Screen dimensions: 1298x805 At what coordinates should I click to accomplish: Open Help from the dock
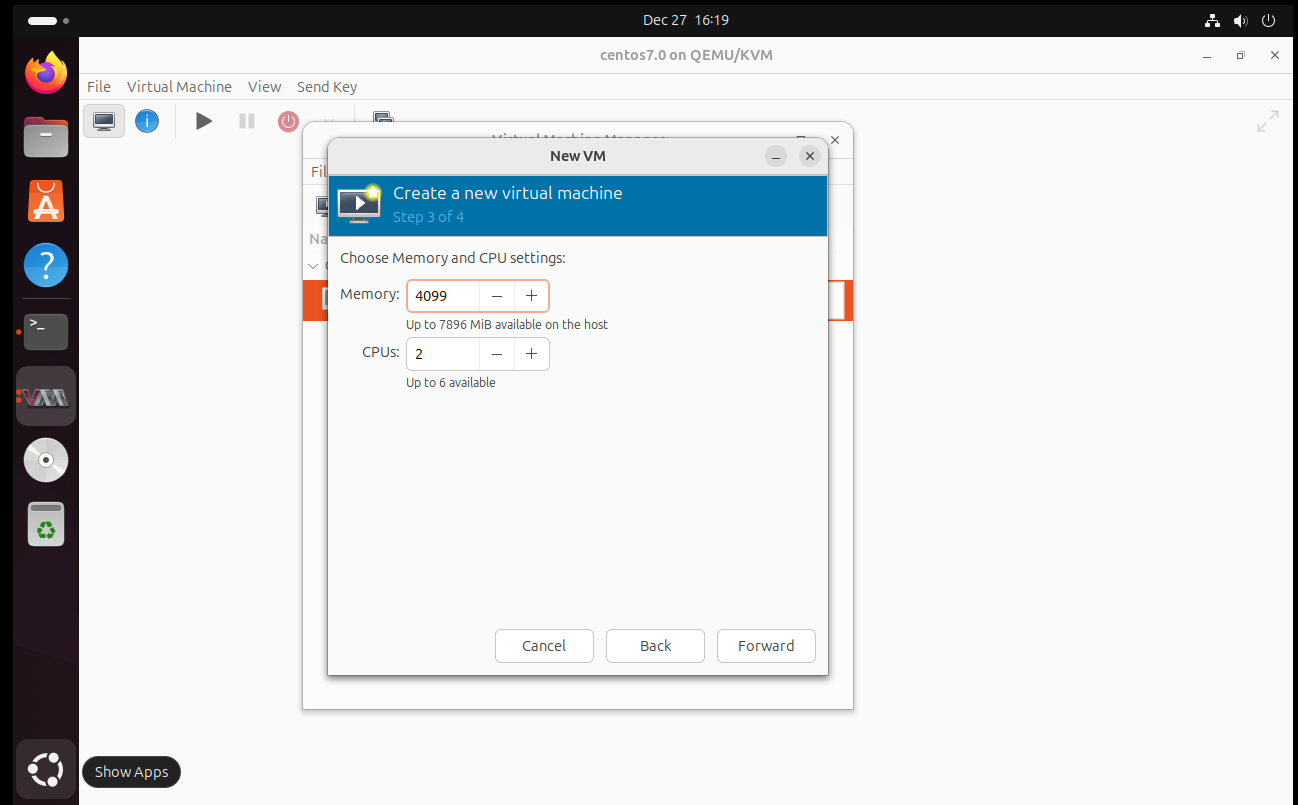(x=46, y=266)
